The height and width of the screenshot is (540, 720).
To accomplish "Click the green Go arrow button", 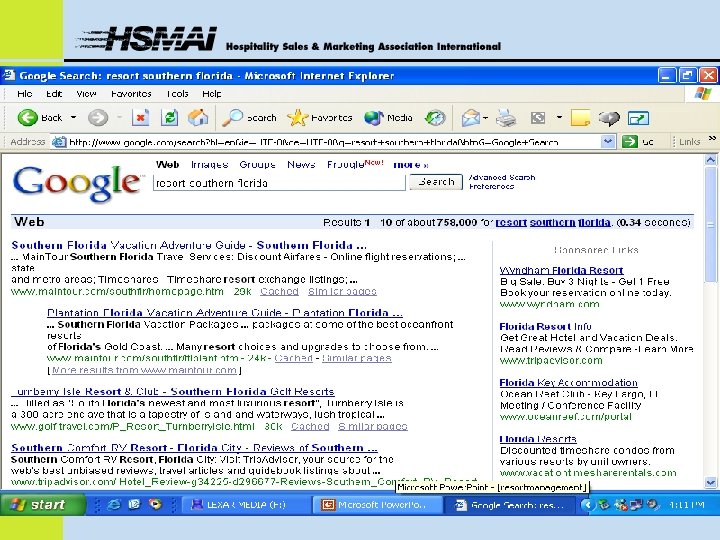I will coord(630,141).
